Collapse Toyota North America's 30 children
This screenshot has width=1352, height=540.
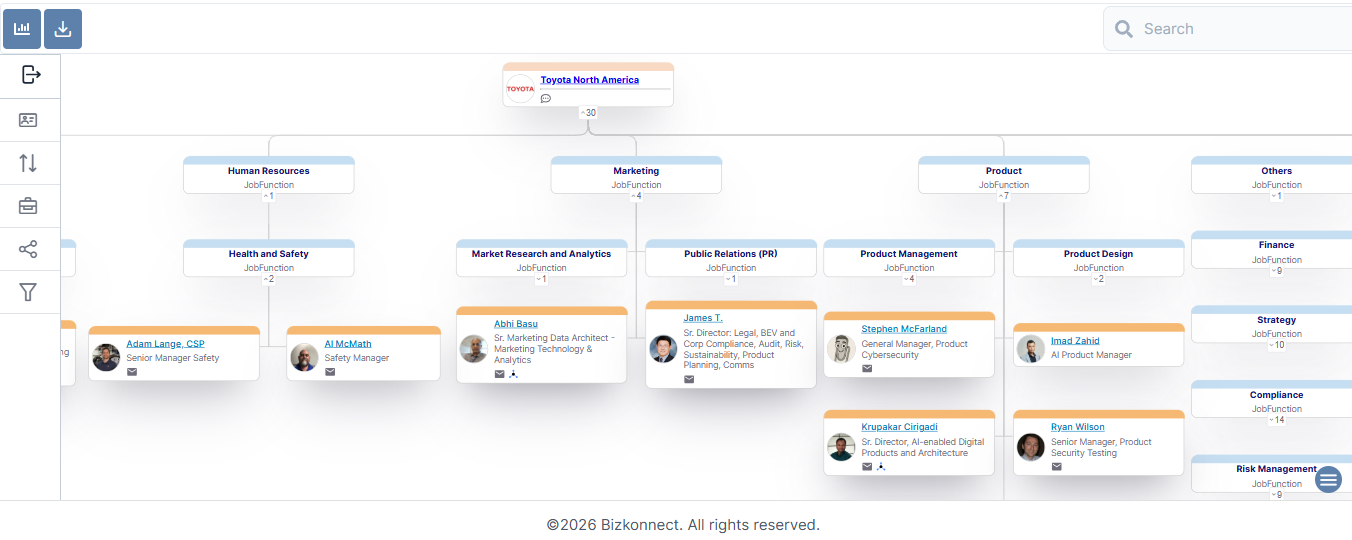[x=588, y=113]
